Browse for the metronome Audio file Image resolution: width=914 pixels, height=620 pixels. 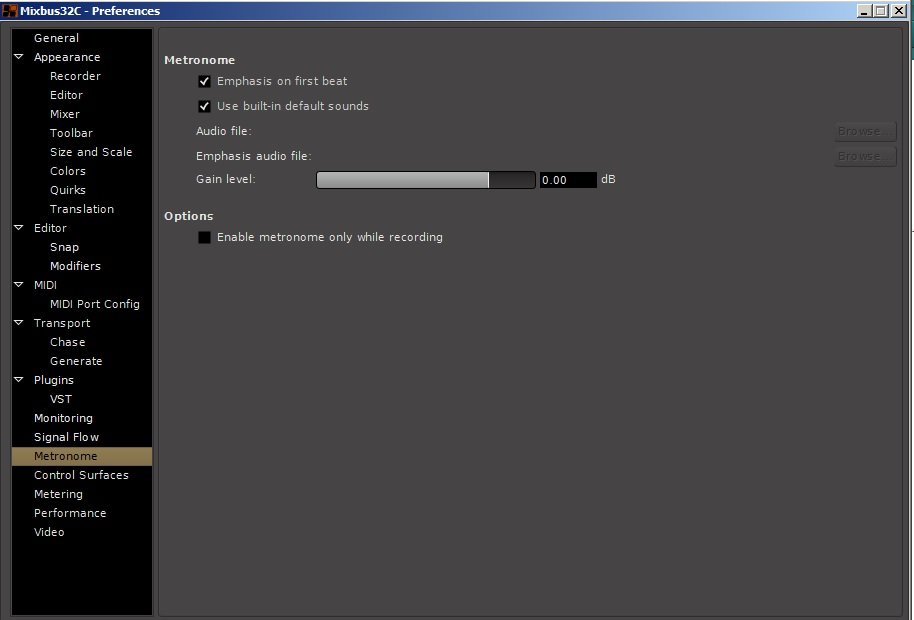[x=864, y=131]
